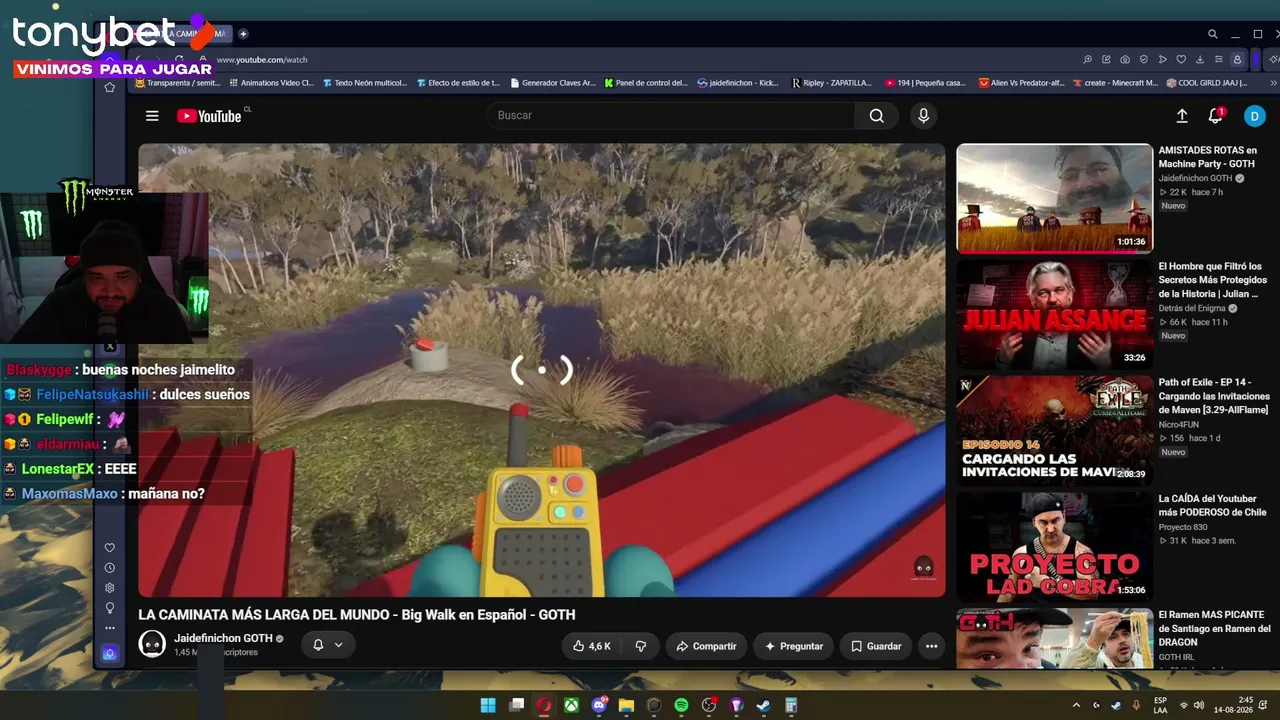Screen dimensions: 1280x720
Task: Open the Transparenta bookmark
Action: tap(177, 83)
